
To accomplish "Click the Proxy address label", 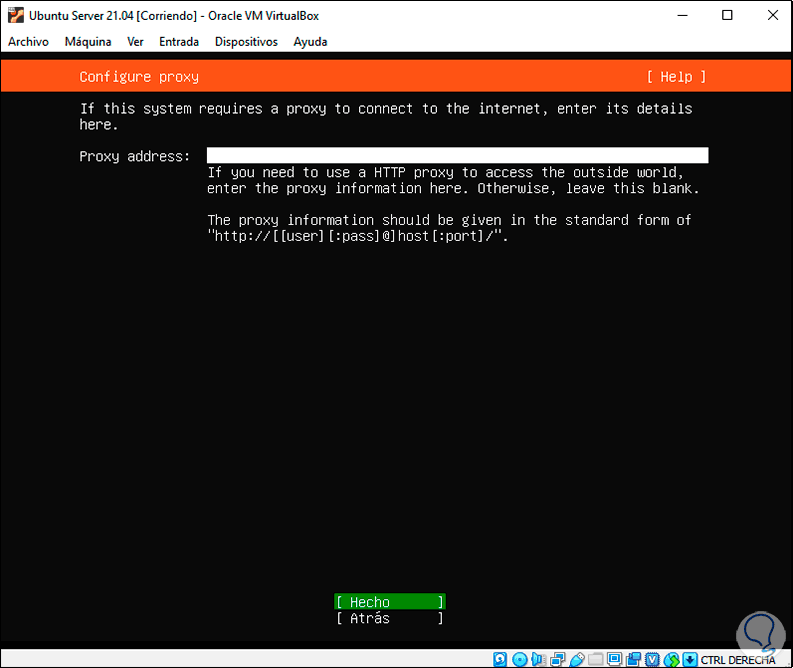I will click(135, 156).
